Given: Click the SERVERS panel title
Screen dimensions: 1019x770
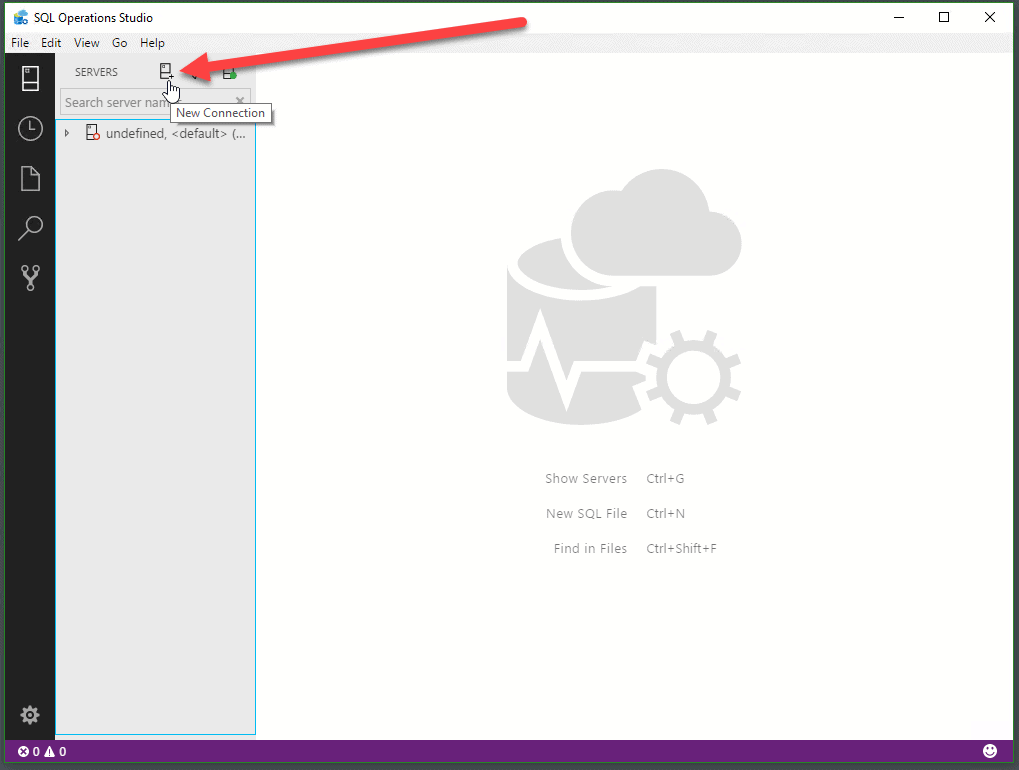Looking at the screenshot, I should [x=96, y=72].
